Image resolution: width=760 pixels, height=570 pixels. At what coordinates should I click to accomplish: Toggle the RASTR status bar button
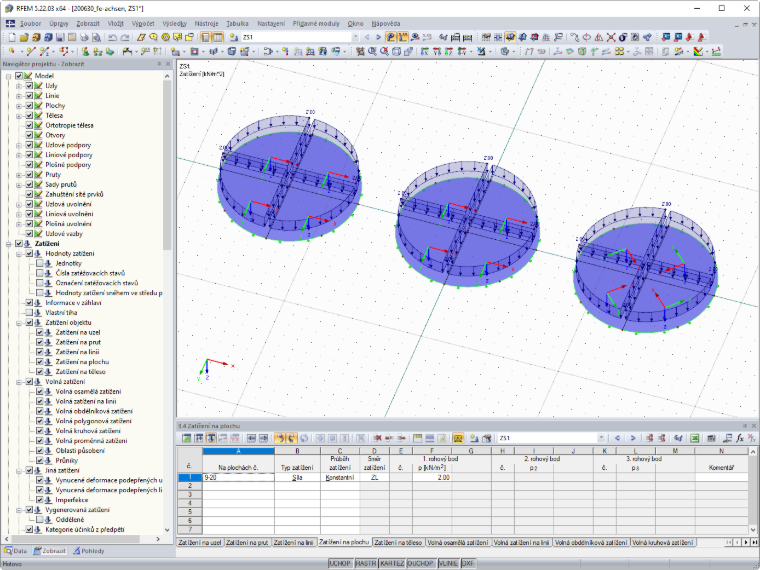[365, 563]
